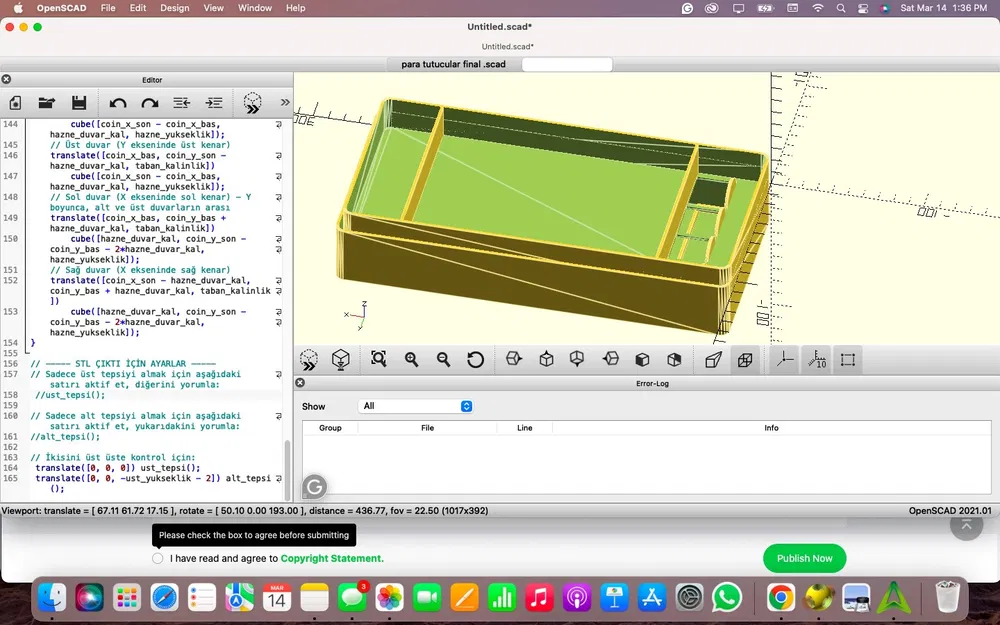Viewport: 1000px width, 625px height.
Task: Click the Publish Now button
Action: [804, 558]
